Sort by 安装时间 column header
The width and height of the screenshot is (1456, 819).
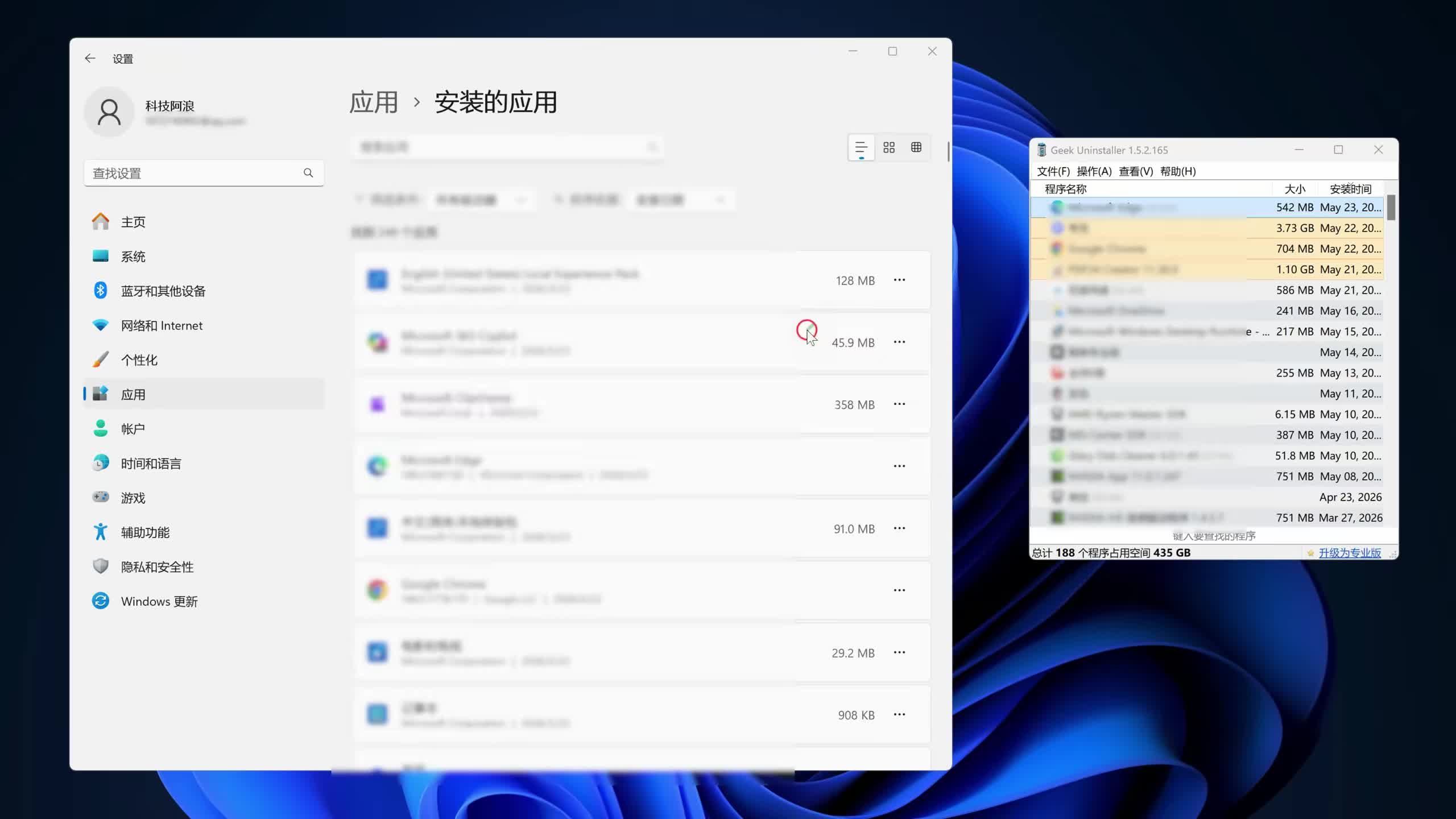tap(1350, 189)
